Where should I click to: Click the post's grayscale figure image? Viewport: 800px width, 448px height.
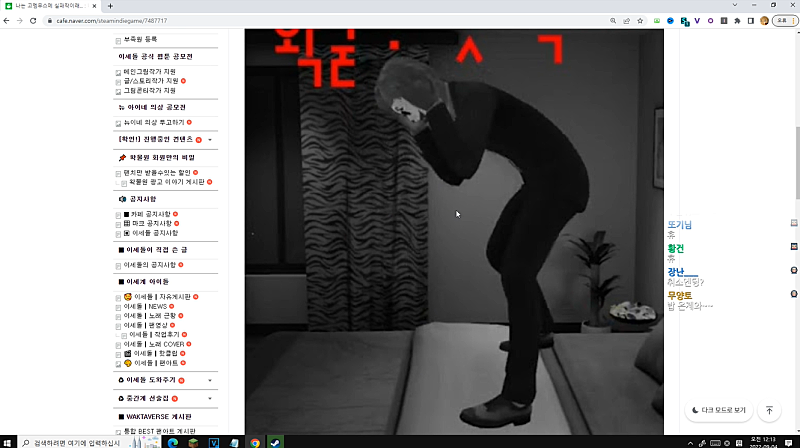454,232
